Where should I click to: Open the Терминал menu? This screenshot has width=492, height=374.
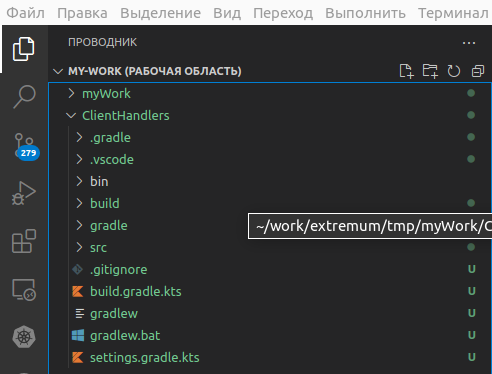pyautogui.click(x=453, y=13)
